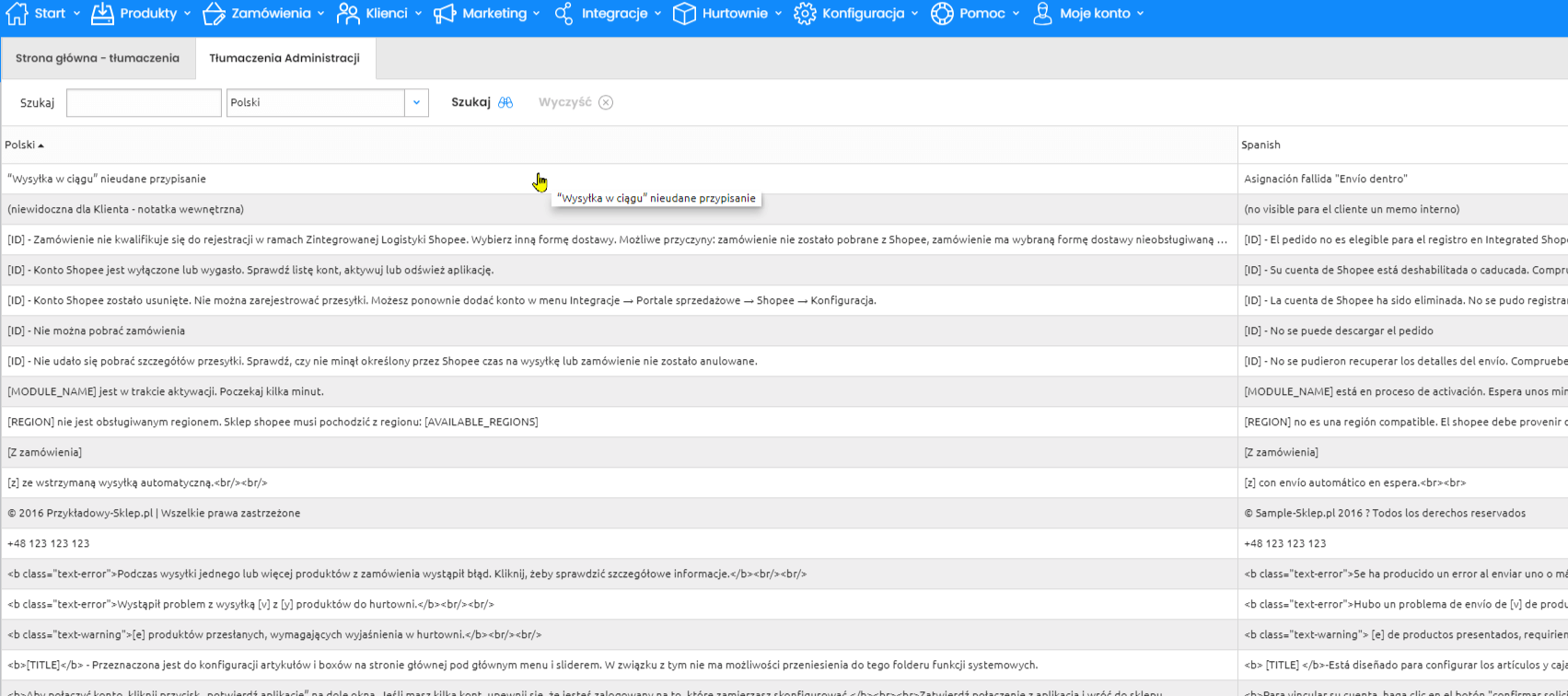Click the binoculars search icon
The height and width of the screenshot is (696, 1568).
pyautogui.click(x=505, y=102)
